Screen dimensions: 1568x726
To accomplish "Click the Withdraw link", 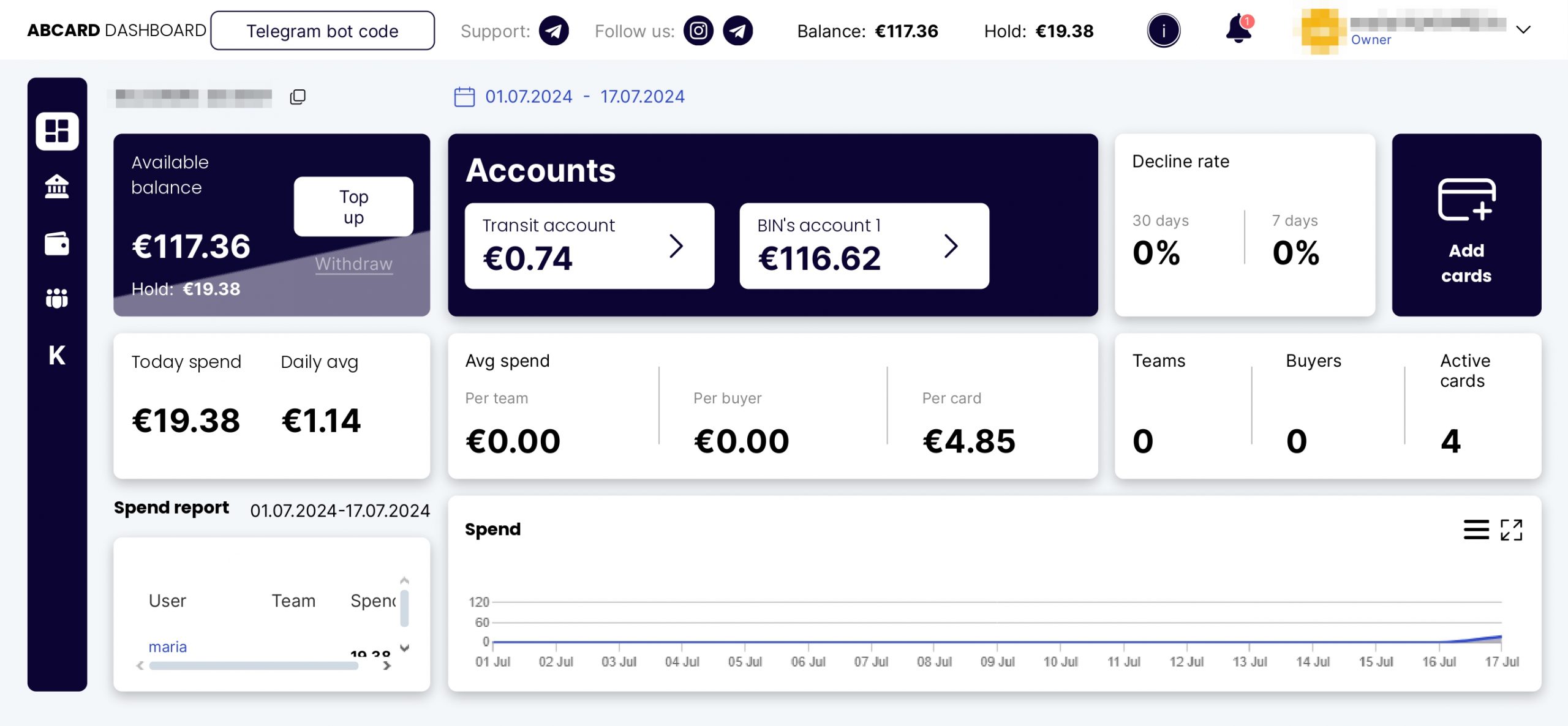I will [353, 264].
